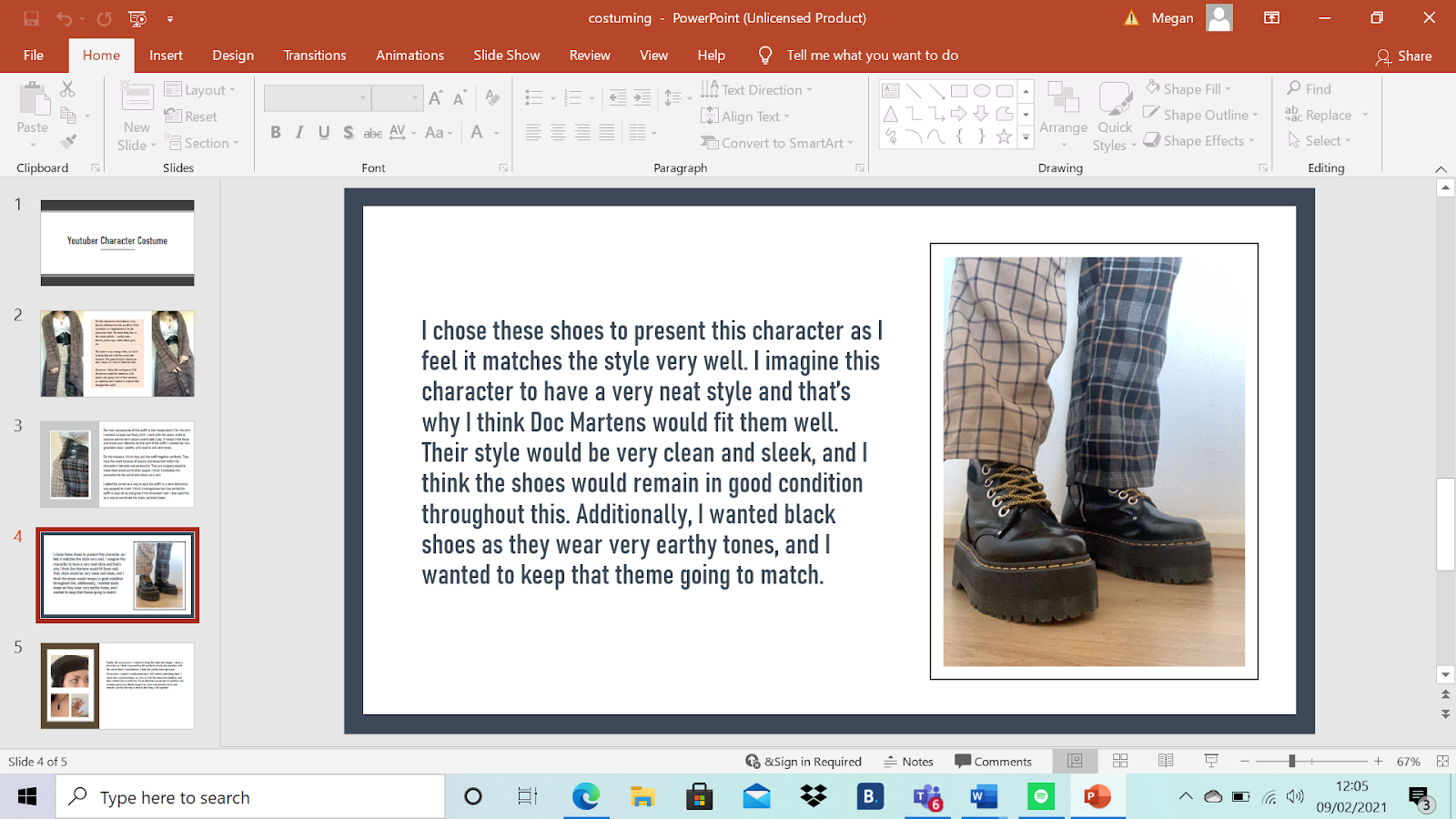Click the Reset slide button
The image size is (1456, 819).
click(x=191, y=116)
